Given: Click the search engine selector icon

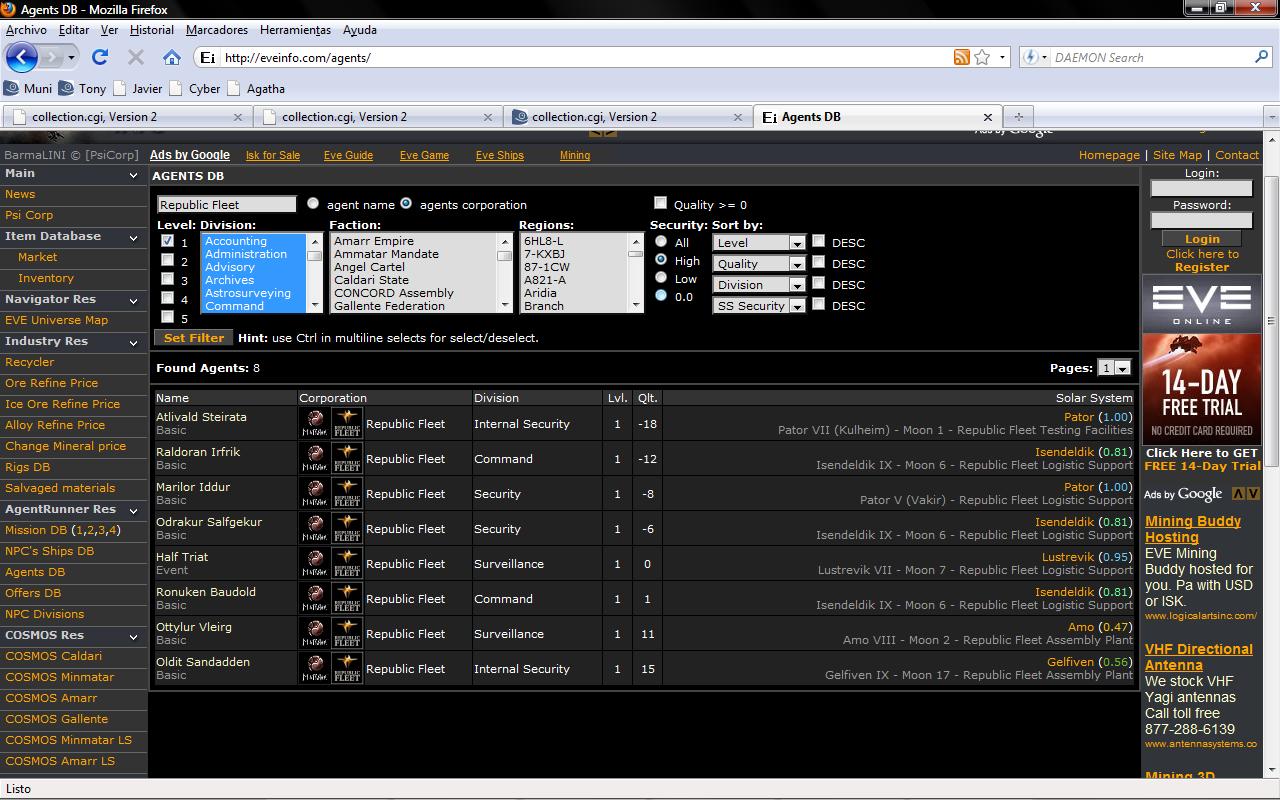Looking at the screenshot, I should click(1033, 57).
